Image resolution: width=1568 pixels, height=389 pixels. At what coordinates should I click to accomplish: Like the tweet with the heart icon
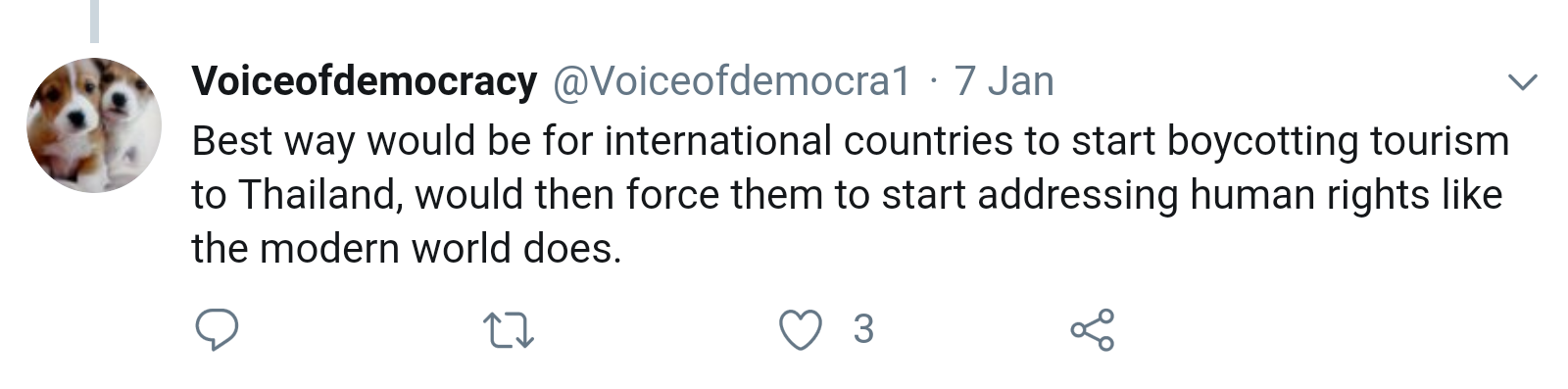point(801,330)
